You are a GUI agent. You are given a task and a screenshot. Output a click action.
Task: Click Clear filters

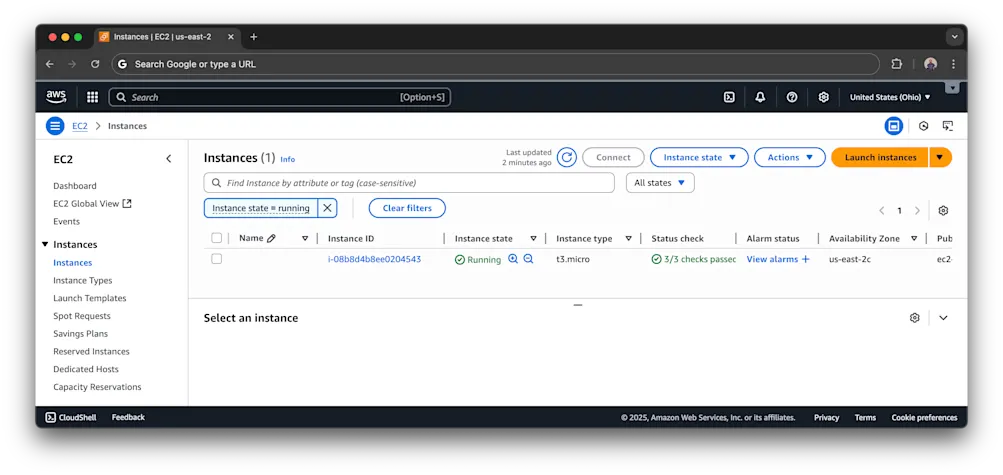[x=407, y=208]
